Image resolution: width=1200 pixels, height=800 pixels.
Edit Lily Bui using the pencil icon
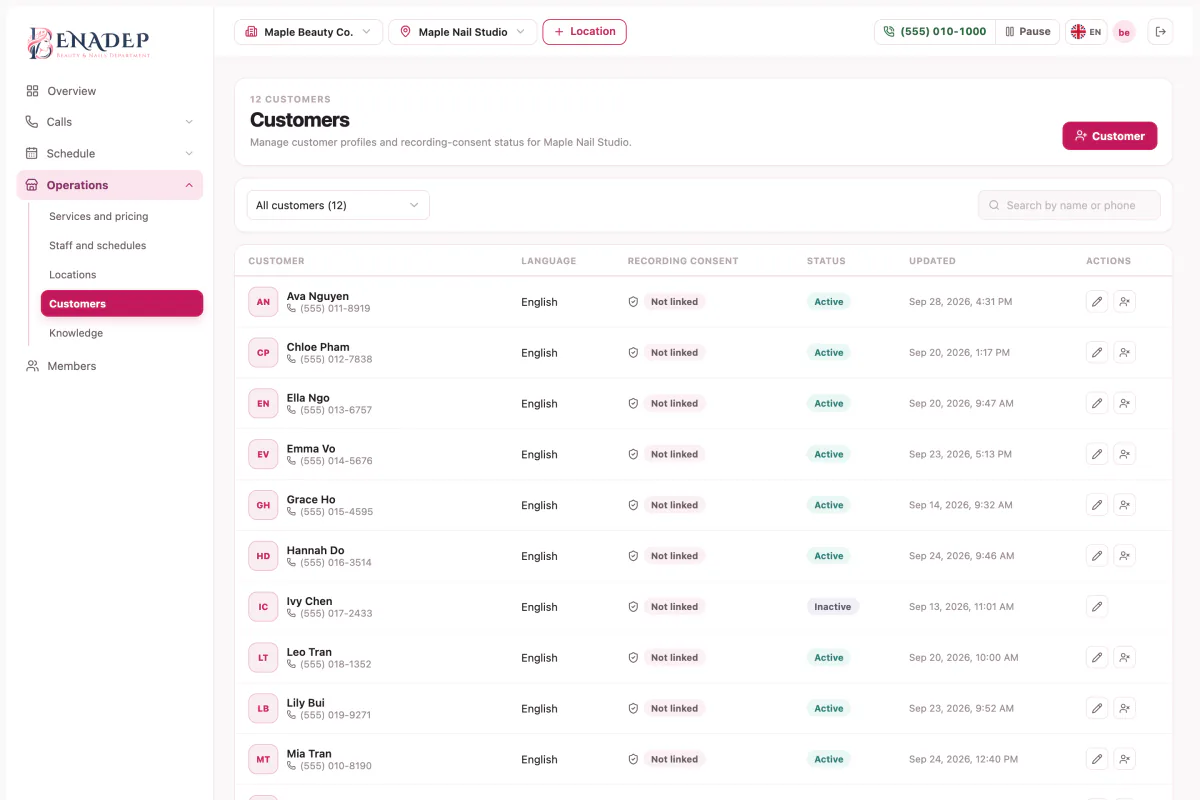click(x=1097, y=708)
